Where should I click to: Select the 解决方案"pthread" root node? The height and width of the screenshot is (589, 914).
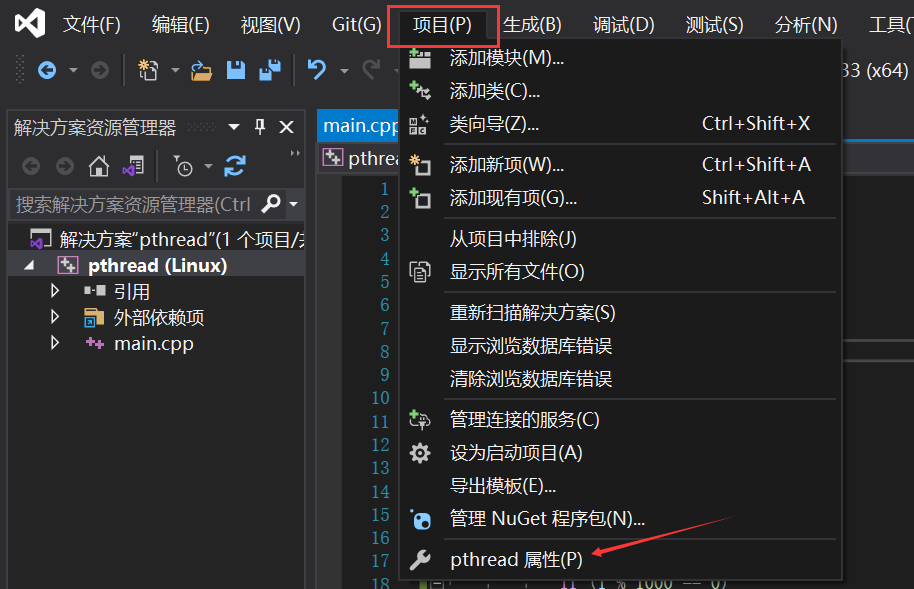pos(166,240)
